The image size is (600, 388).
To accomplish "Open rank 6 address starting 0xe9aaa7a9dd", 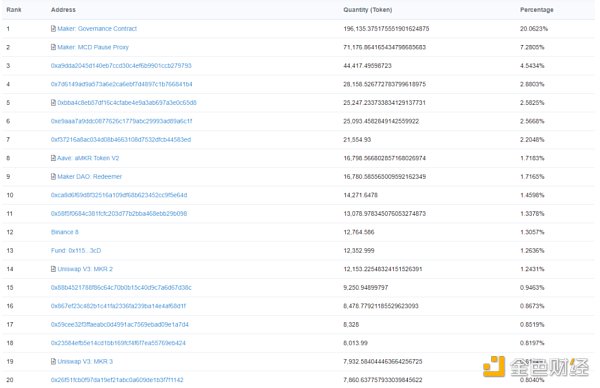I will point(121,121).
